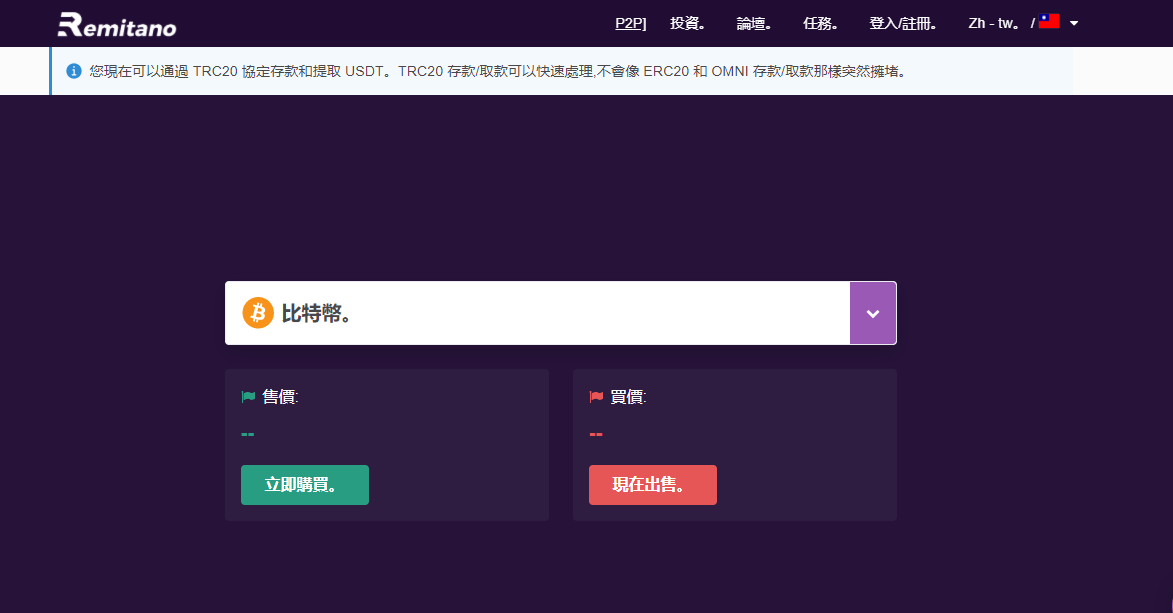The height and width of the screenshot is (613, 1173).
Task: Expand the purple chevron coin selector
Action: (872, 313)
